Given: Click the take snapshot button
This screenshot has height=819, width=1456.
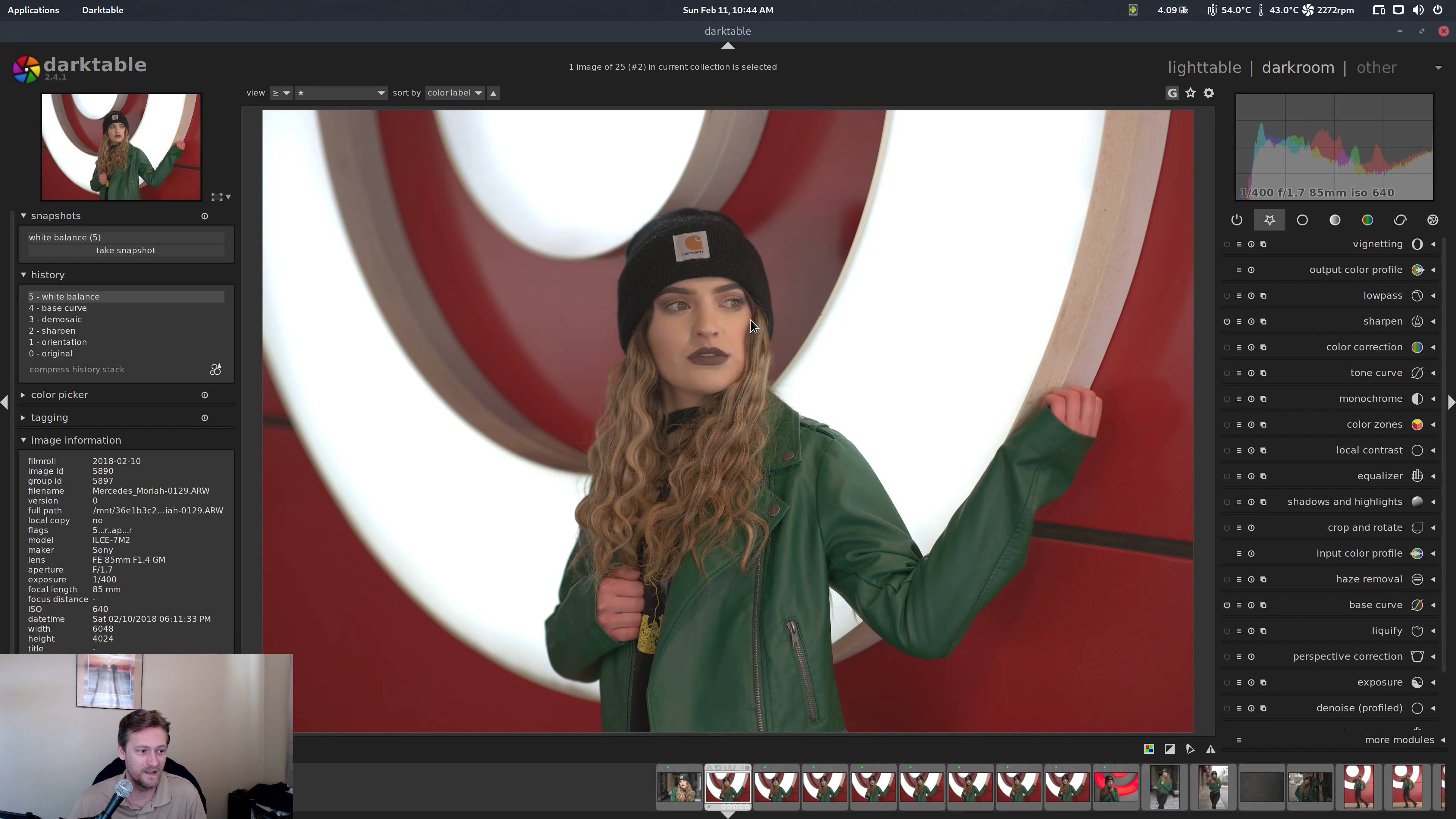Looking at the screenshot, I should pos(126,250).
